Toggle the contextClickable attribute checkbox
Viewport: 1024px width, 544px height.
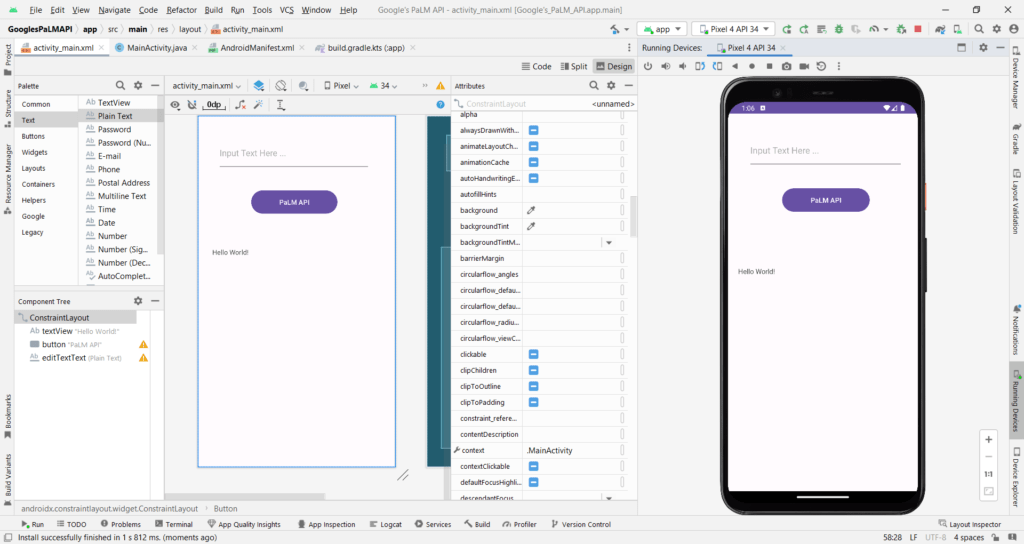click(x=534, y=466)
